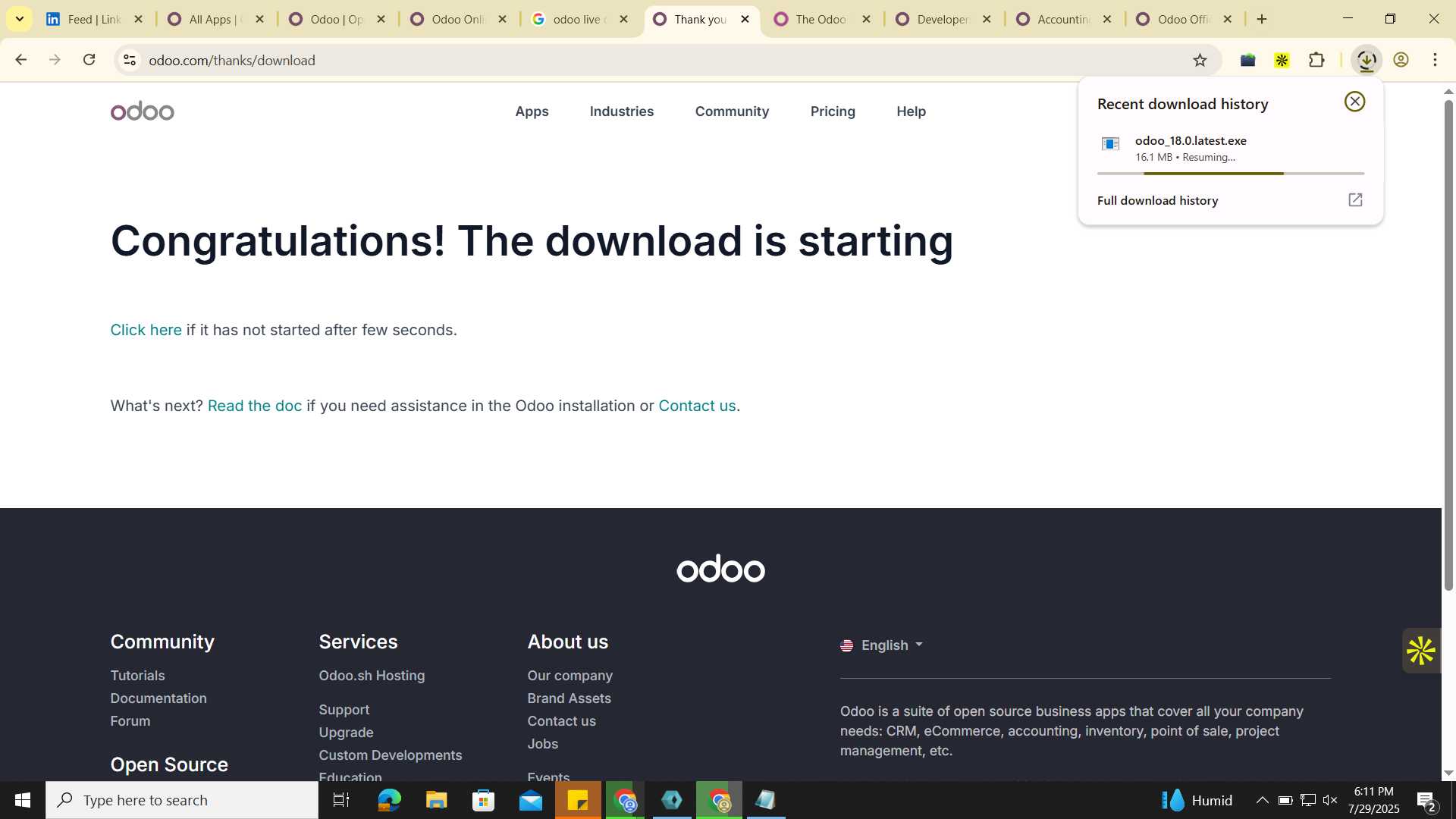The image size is (1456, 819).
Task: Open Documentation footer link
Action: 158,698
